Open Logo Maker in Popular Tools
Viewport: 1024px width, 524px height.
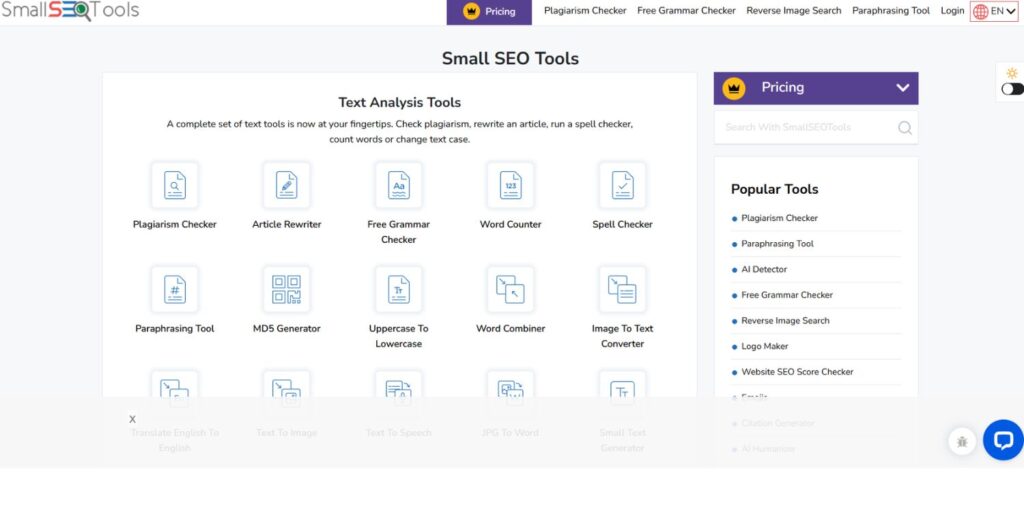[x=765, y=346]
